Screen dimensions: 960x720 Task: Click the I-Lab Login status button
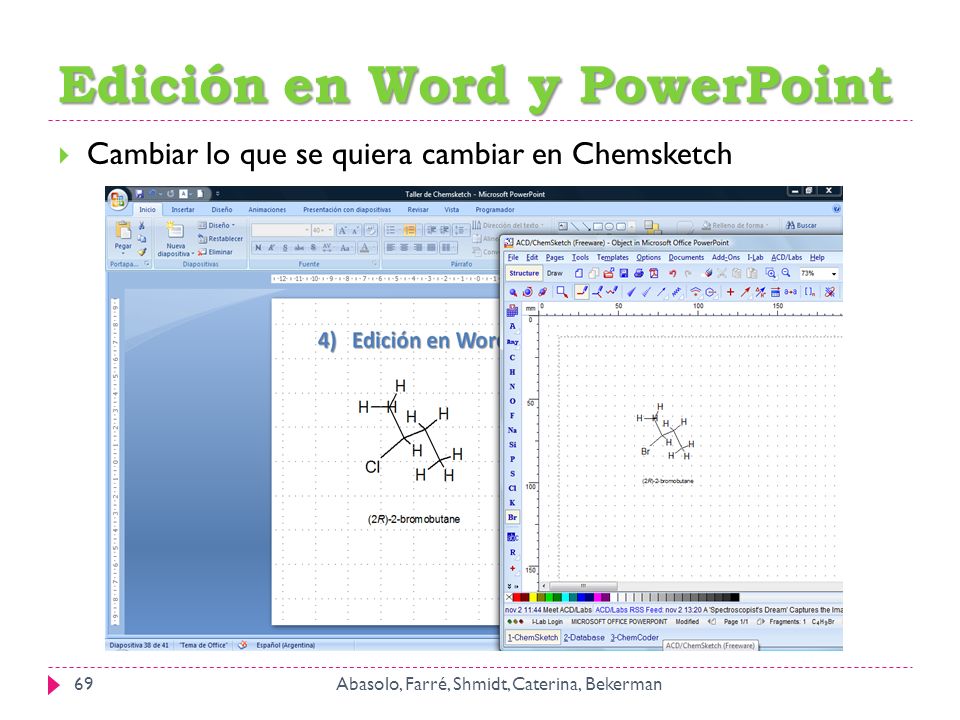[546, 621]
